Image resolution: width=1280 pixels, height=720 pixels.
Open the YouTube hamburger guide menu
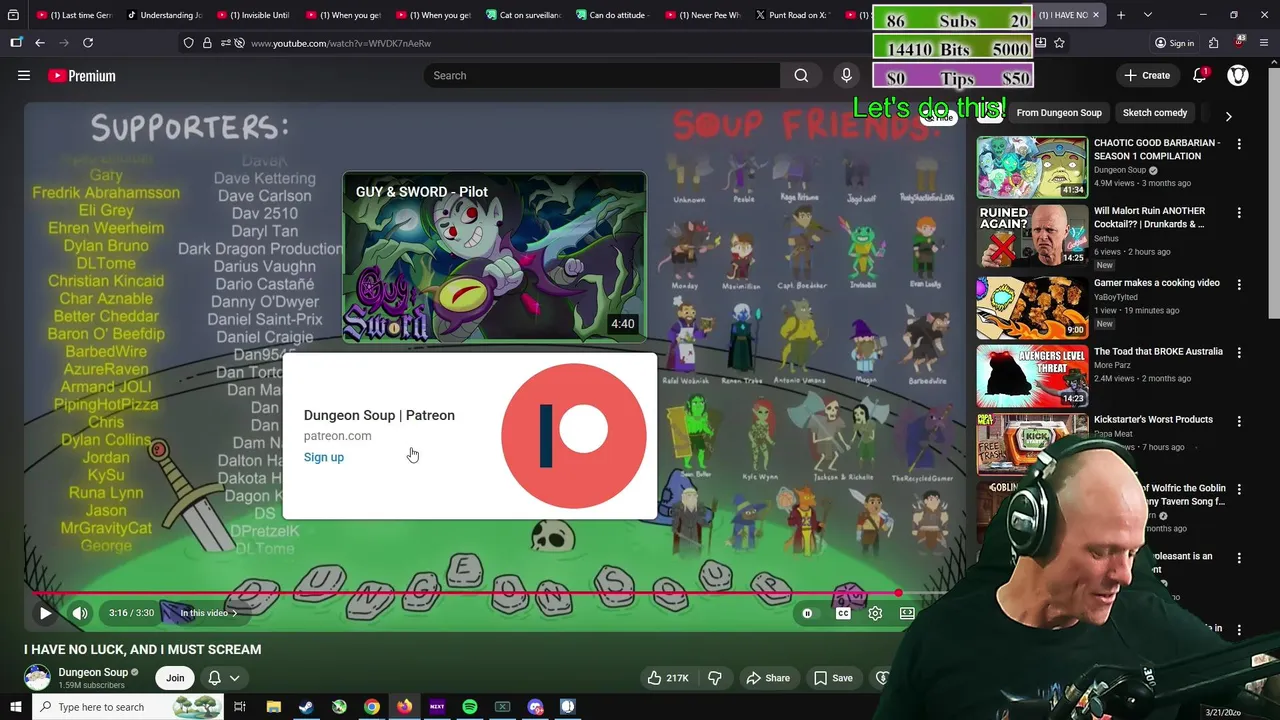24,75
